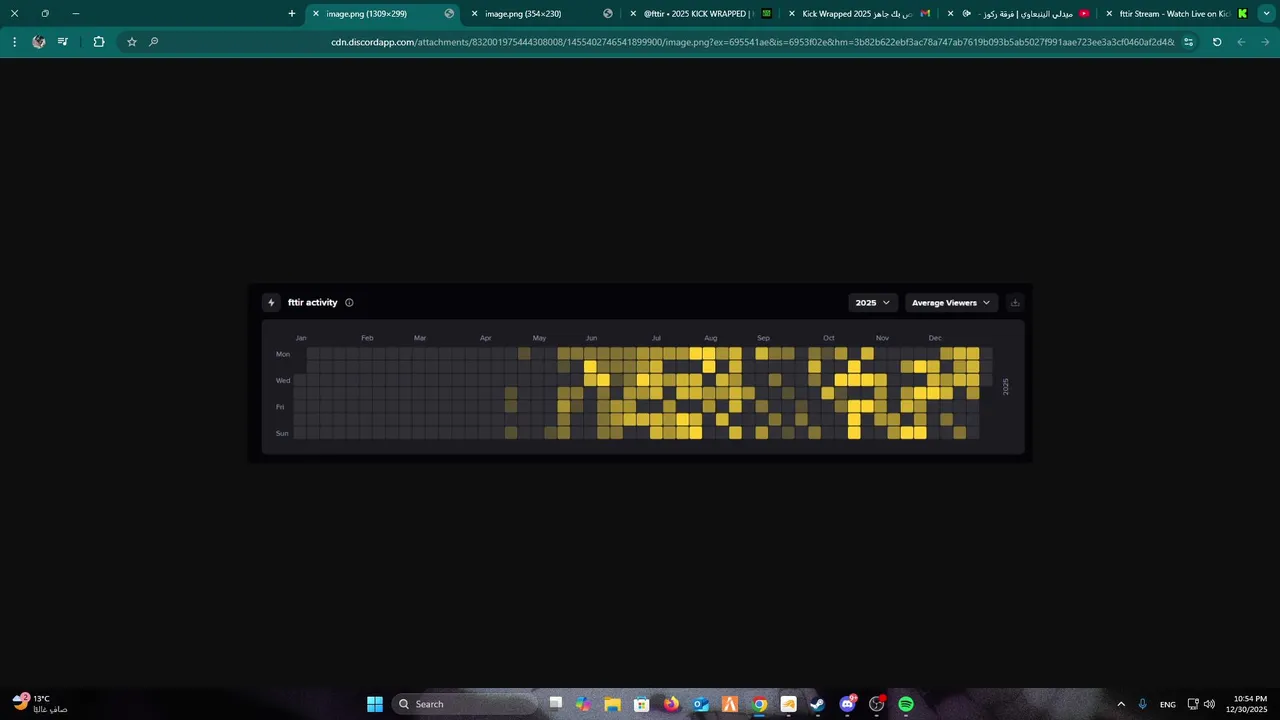Click the 'Mon' weekday label
This screenshot has width=1280, height=720.
tap(283, 354)
